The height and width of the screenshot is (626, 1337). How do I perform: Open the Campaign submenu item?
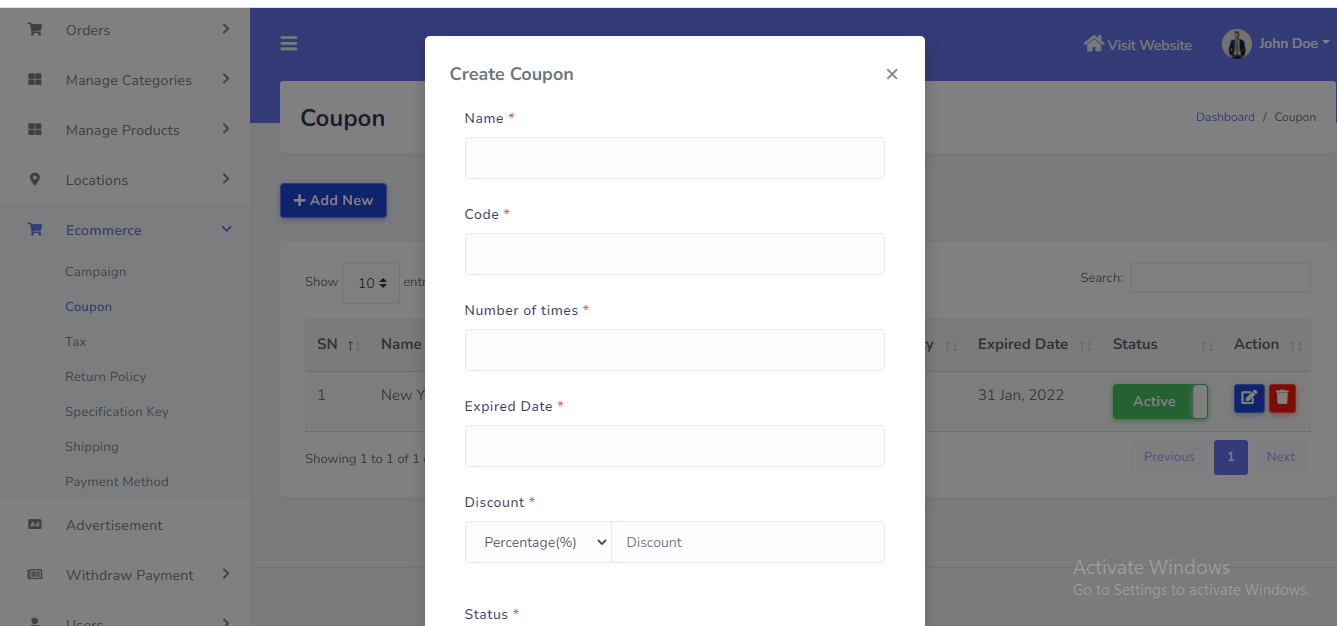point(95,272)
